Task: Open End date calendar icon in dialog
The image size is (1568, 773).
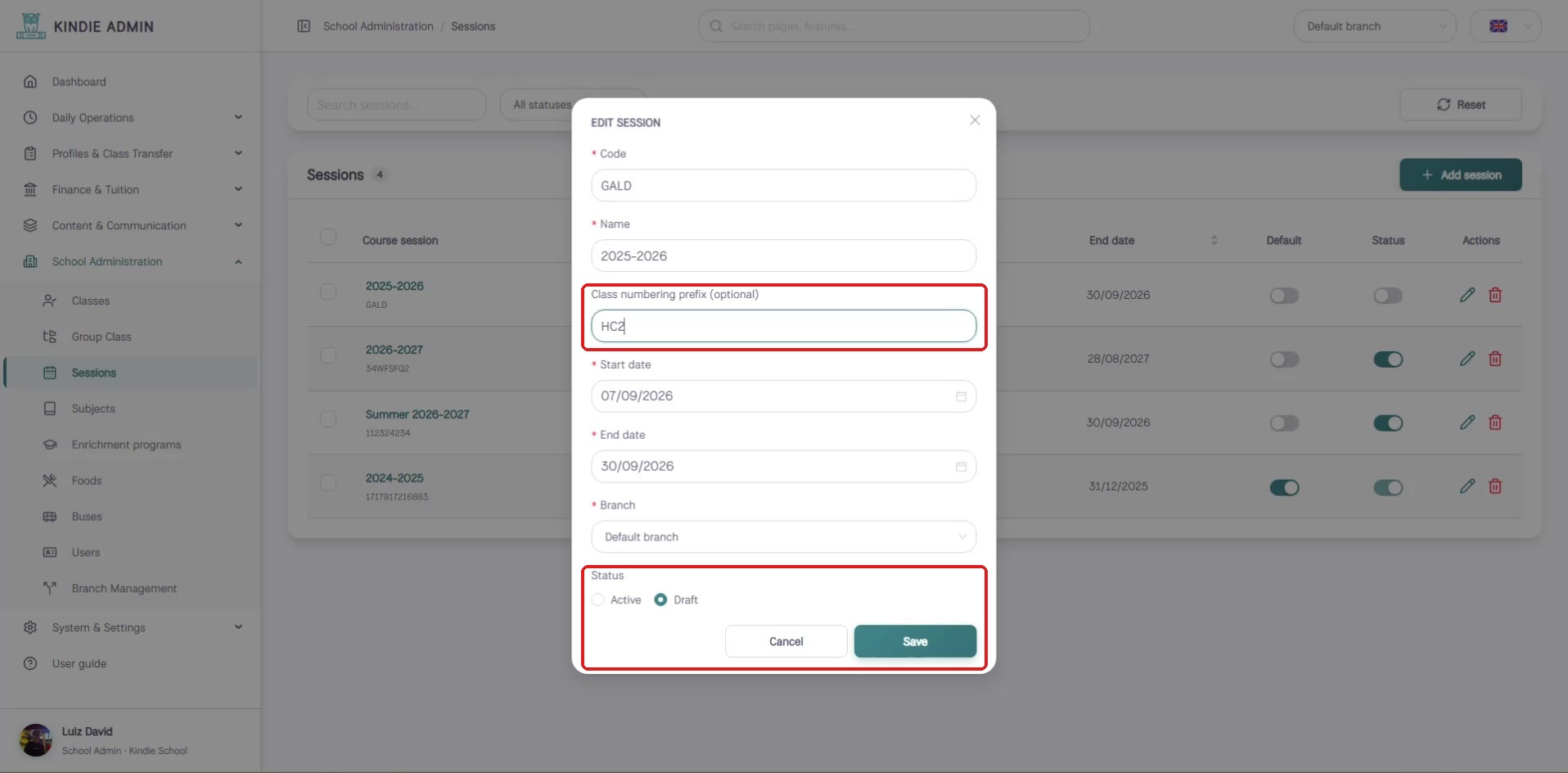Action: click(x=961, y=467)
